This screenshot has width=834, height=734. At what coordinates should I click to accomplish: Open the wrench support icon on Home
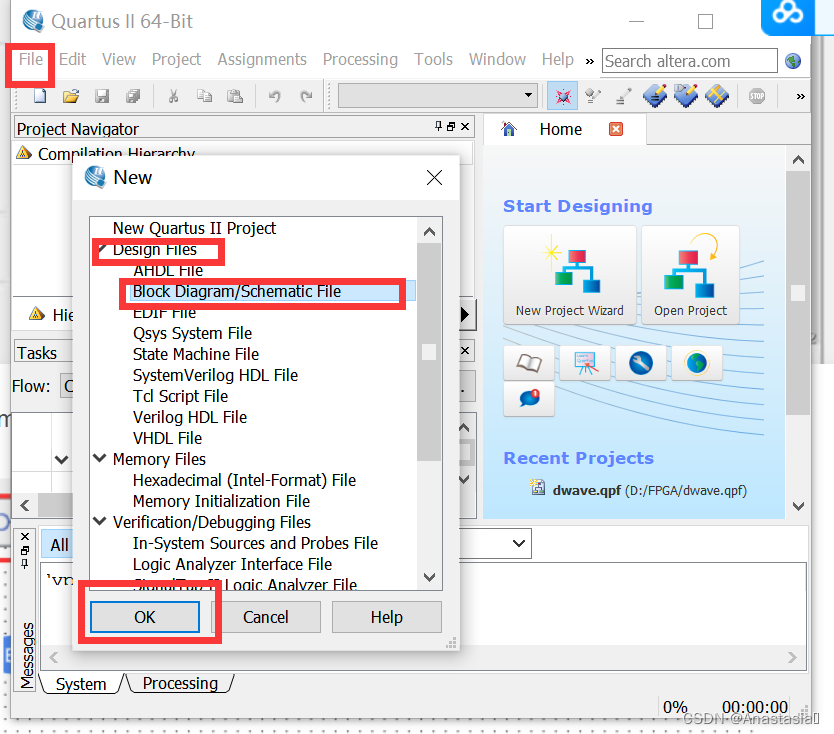tap(641, 363)
